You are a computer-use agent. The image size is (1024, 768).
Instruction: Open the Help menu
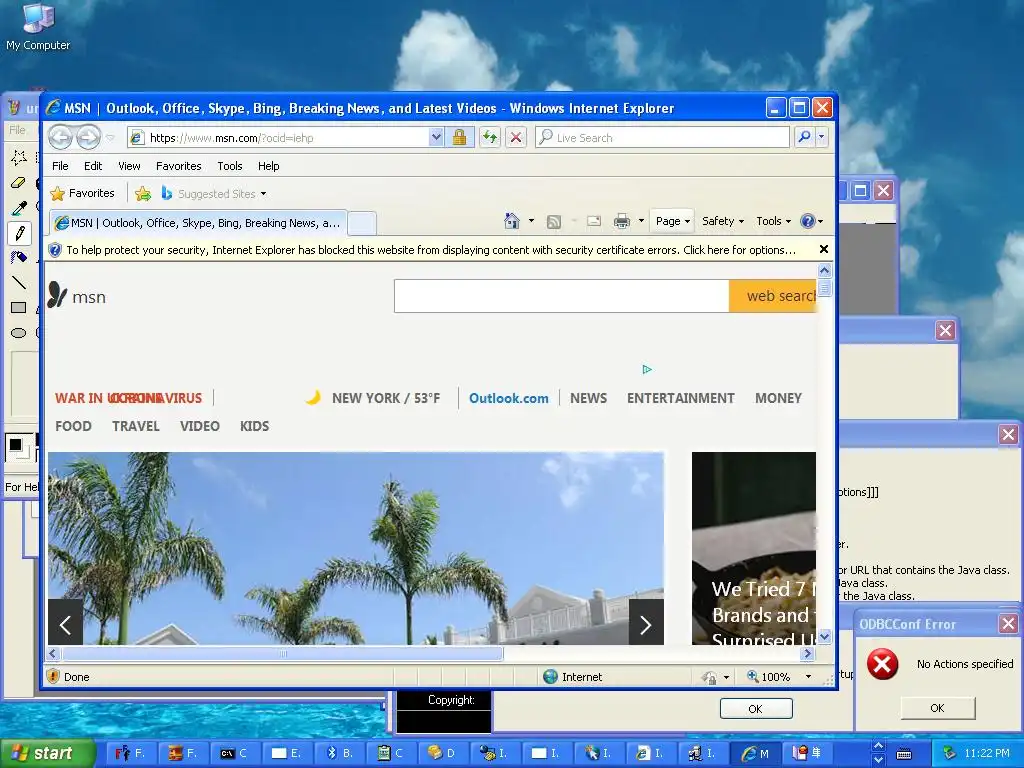(268, 166)
